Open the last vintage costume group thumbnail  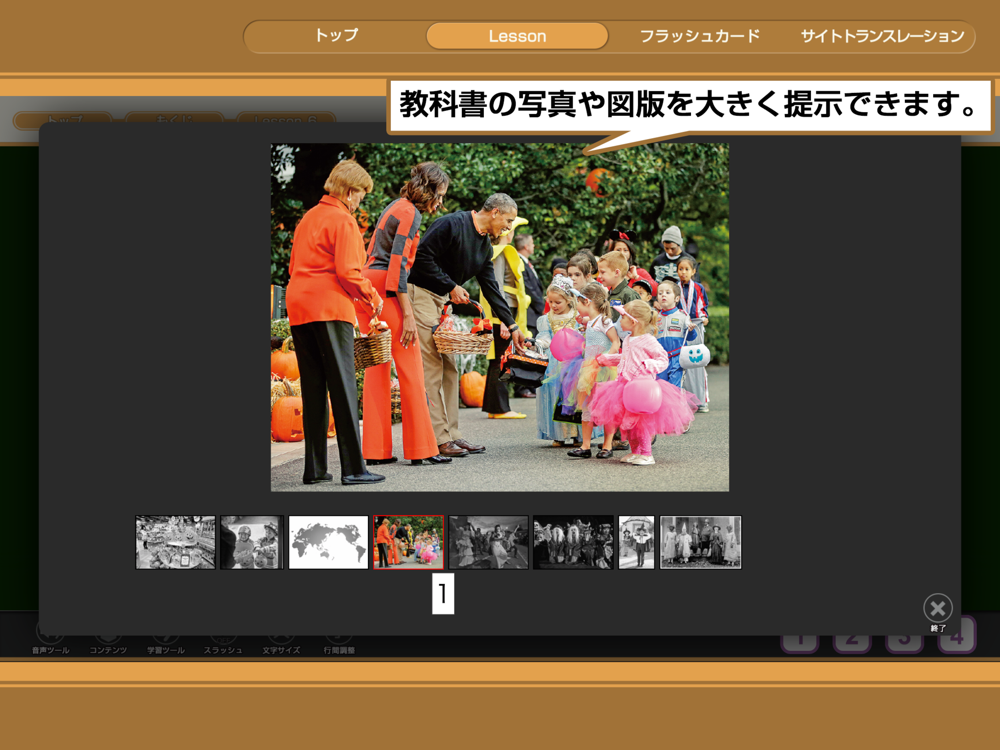700,542
